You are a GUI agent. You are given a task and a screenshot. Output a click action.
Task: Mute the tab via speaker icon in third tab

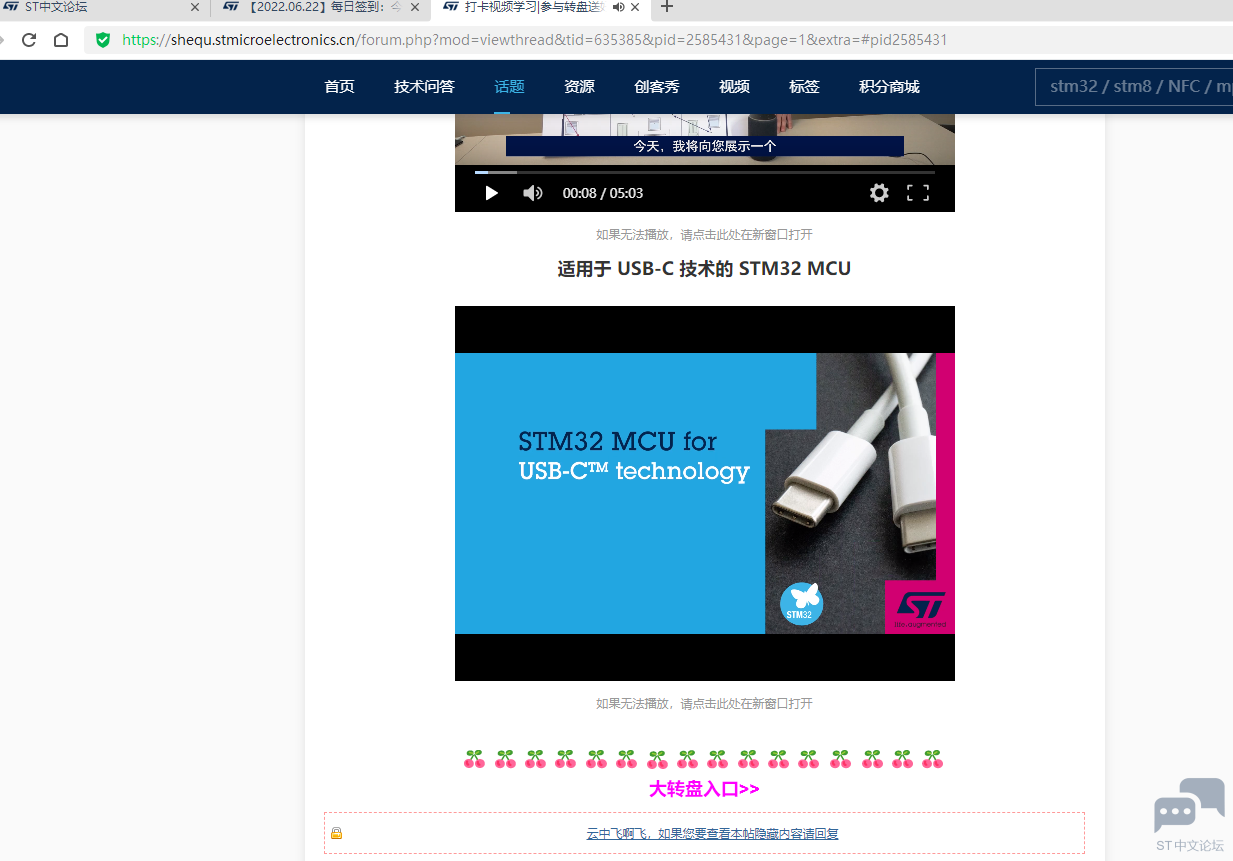618,7
